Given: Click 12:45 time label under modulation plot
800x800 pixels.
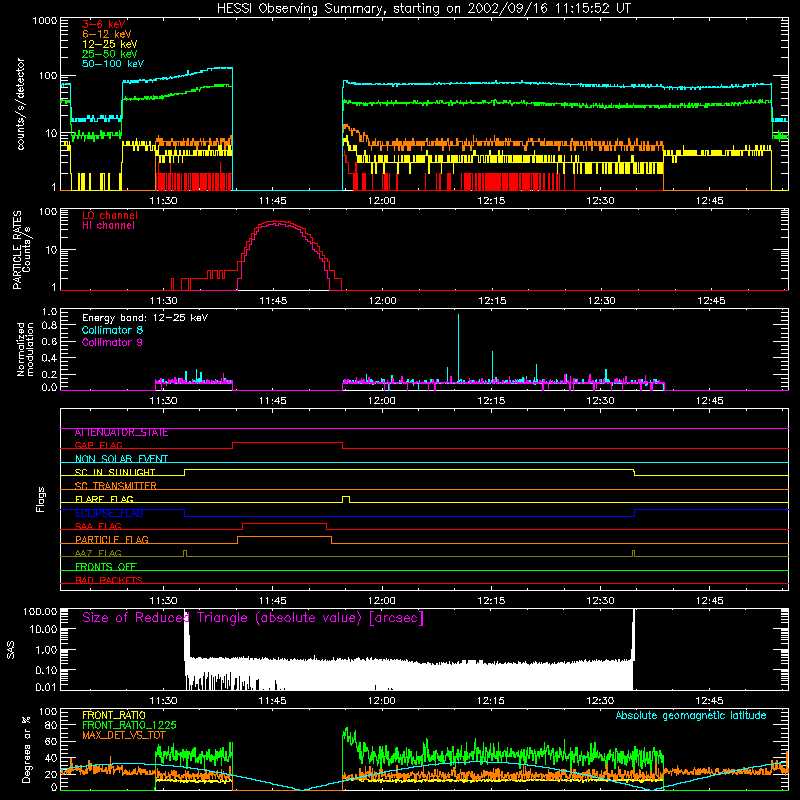Looking at the screenshot, I should click(x=710, y=401).
